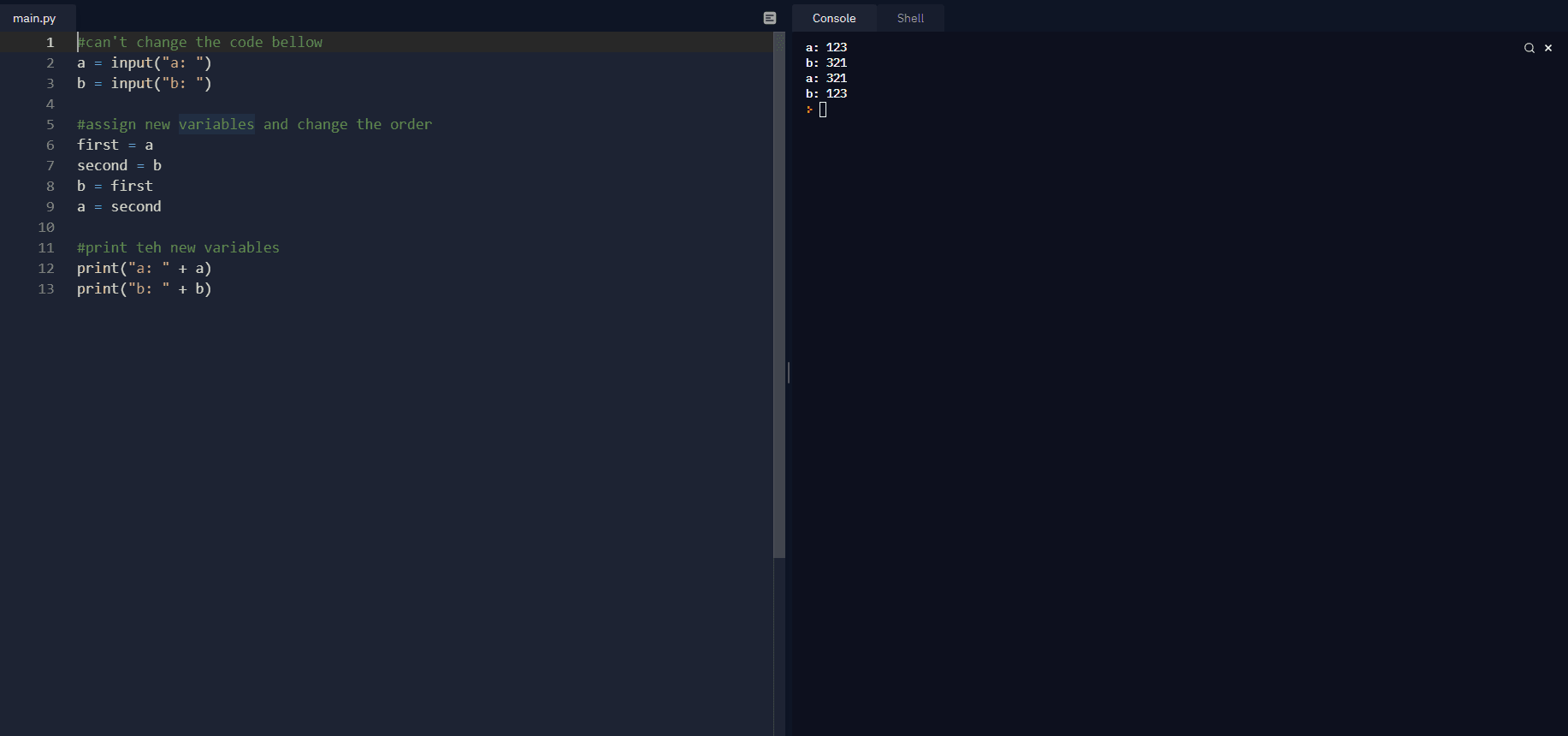Image resolution: width=1568 pixels, height=736 pixels.
Task: Click line number 10 in the gutter
Action: coord(46,227)
